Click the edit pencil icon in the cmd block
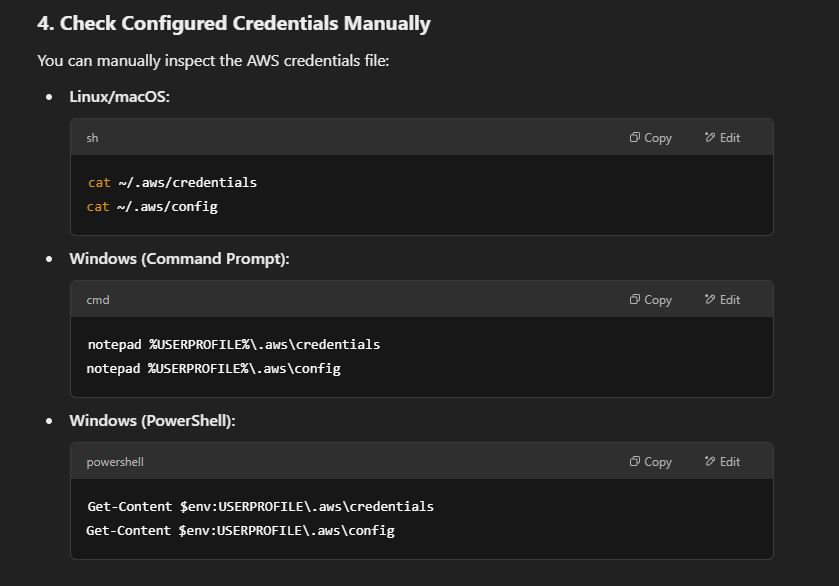This screenshot has width=839, height=586. [710, 300]
